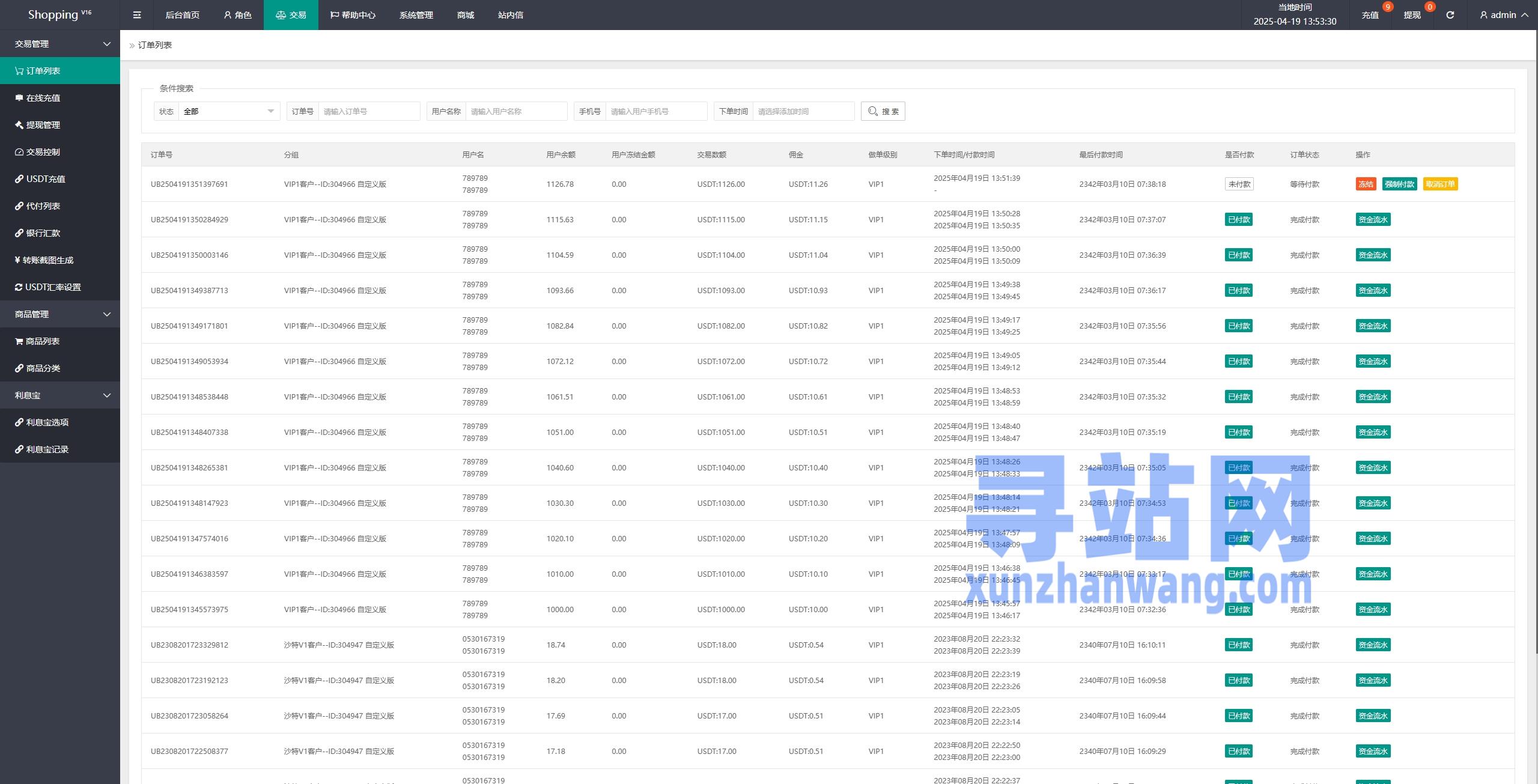1538x784 pixels.
Task: Click 资金流水 for order UB2504191350003146
Action: pos(1373,255)
